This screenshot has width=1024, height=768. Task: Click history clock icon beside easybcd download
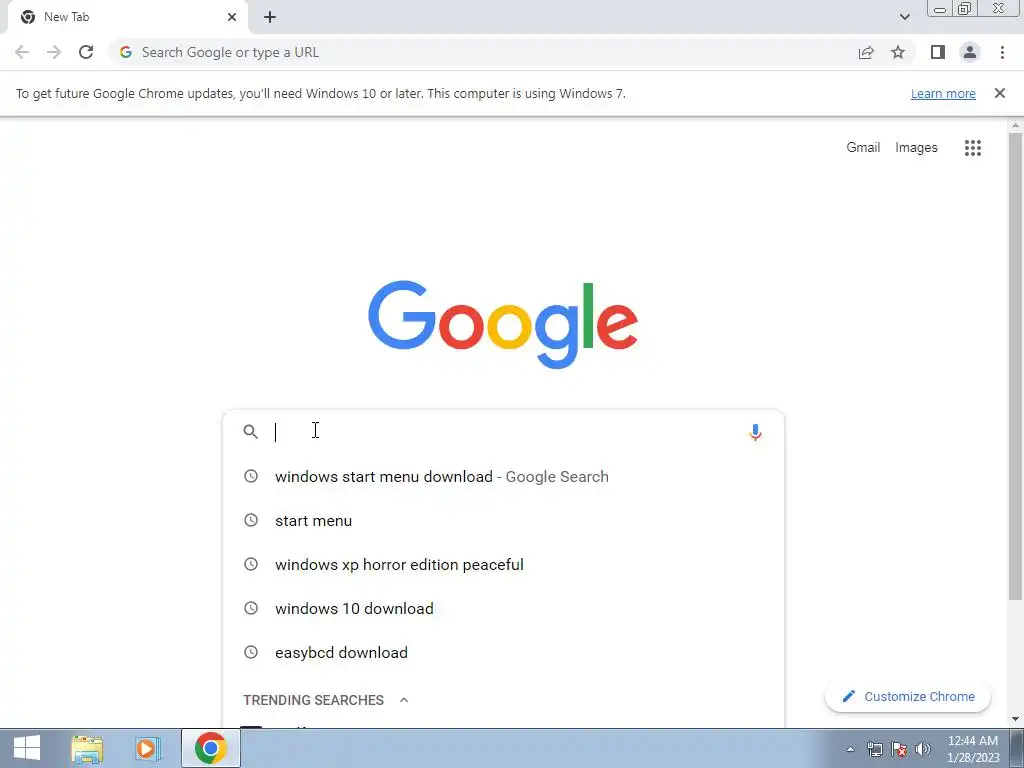click(x=251, y=652)
